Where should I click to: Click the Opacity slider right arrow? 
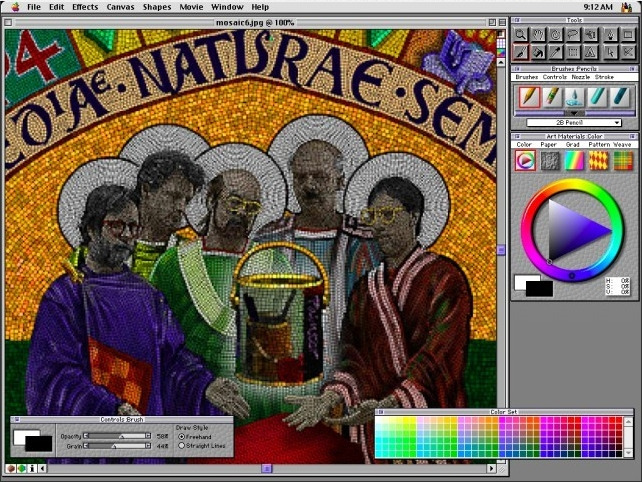click(x=148, y=436)
